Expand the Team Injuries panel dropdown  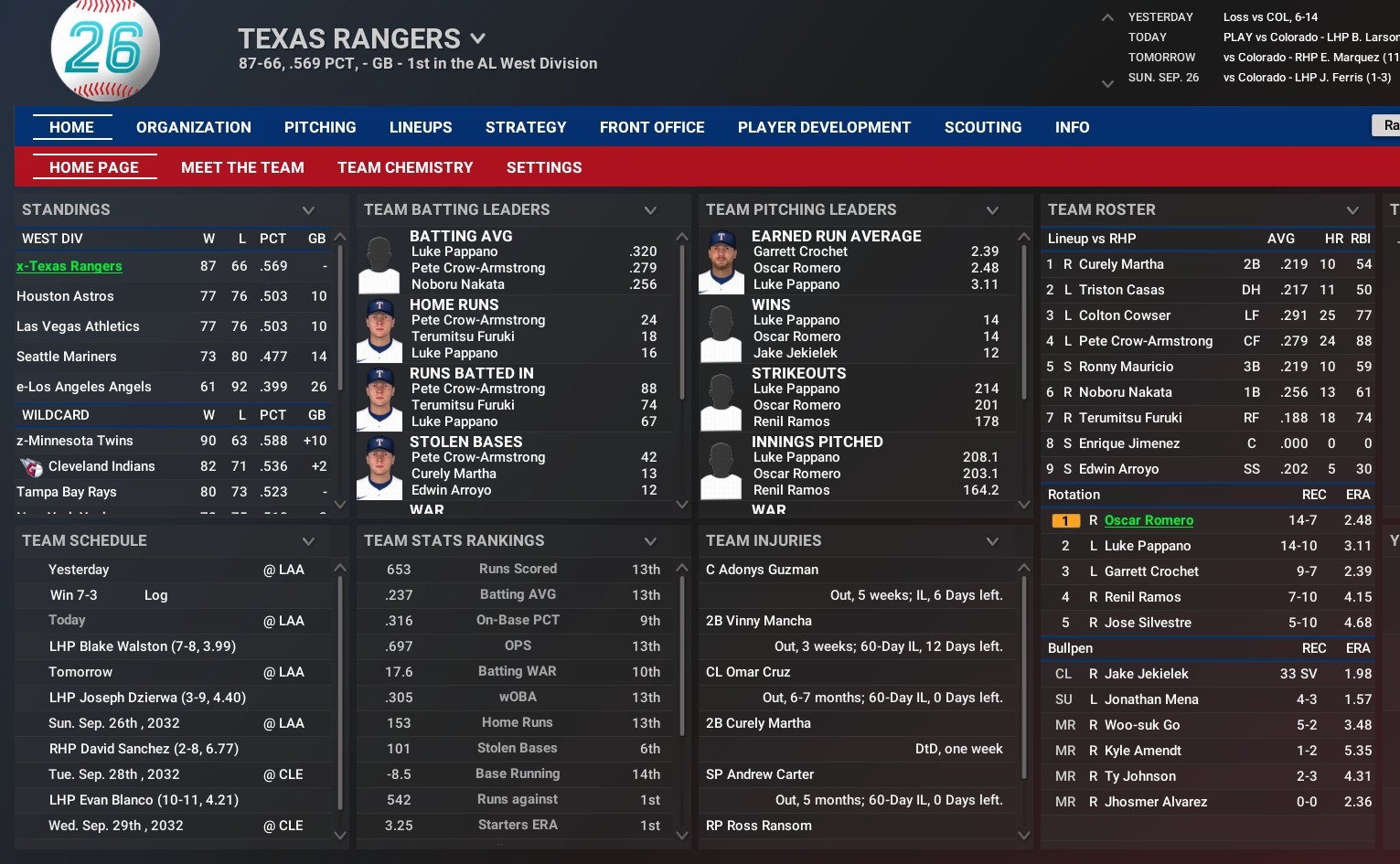coord(992,541)
